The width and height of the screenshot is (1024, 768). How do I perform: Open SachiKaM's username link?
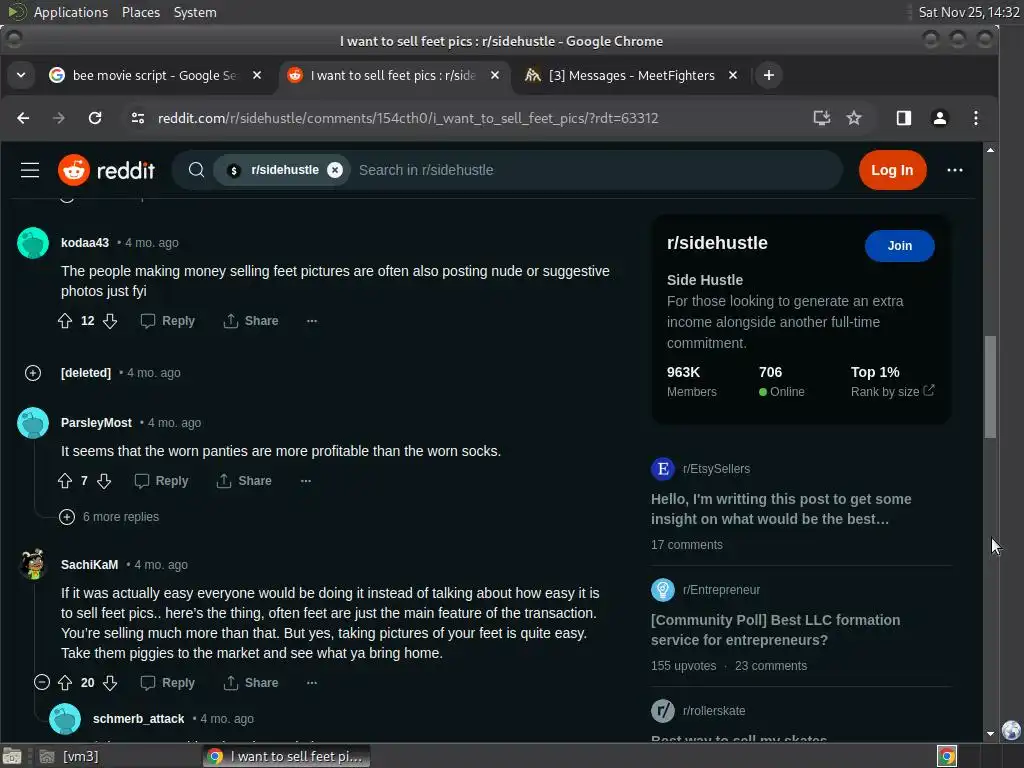tap(89, 565)
